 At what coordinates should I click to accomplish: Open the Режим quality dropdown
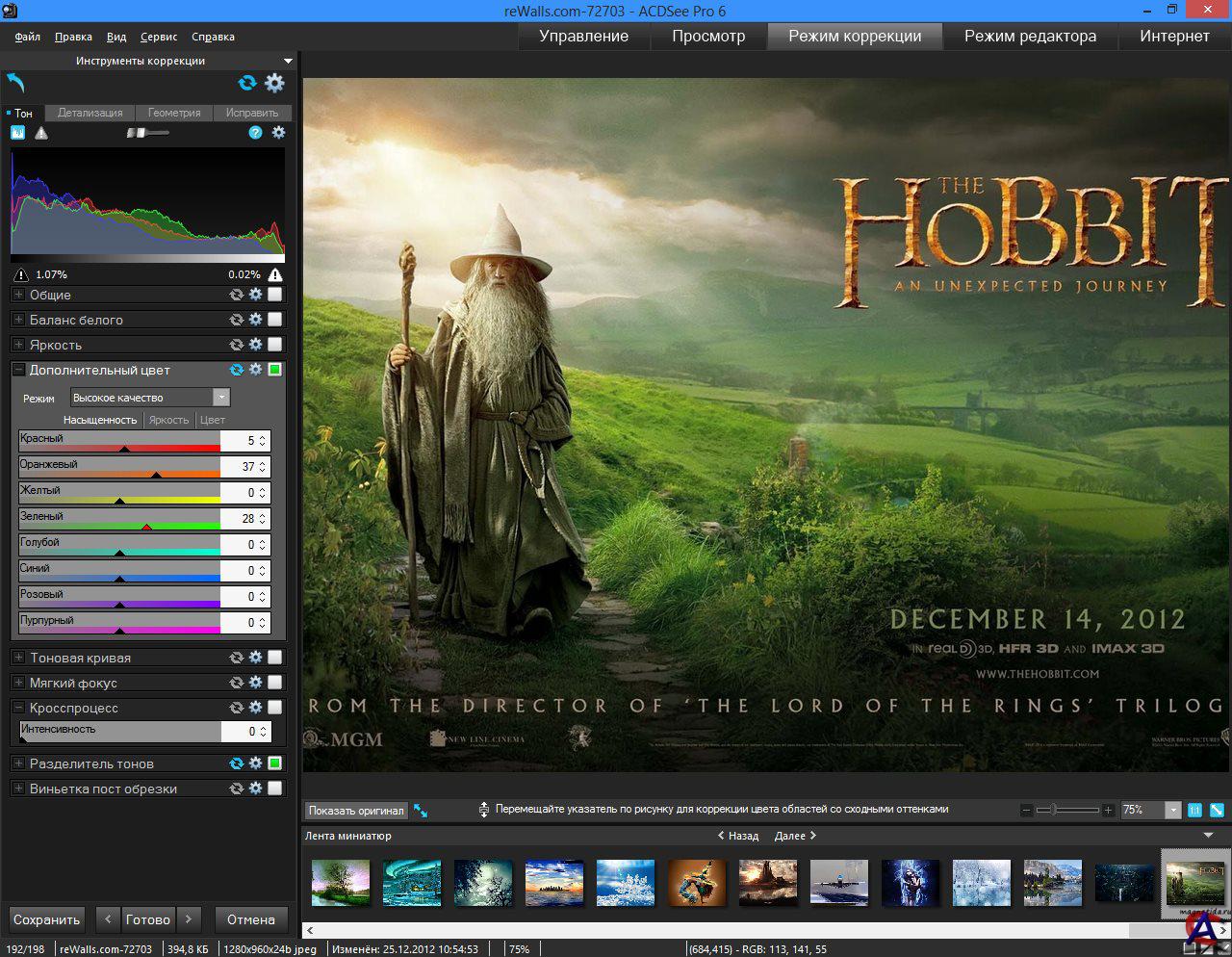coord(221,398)
